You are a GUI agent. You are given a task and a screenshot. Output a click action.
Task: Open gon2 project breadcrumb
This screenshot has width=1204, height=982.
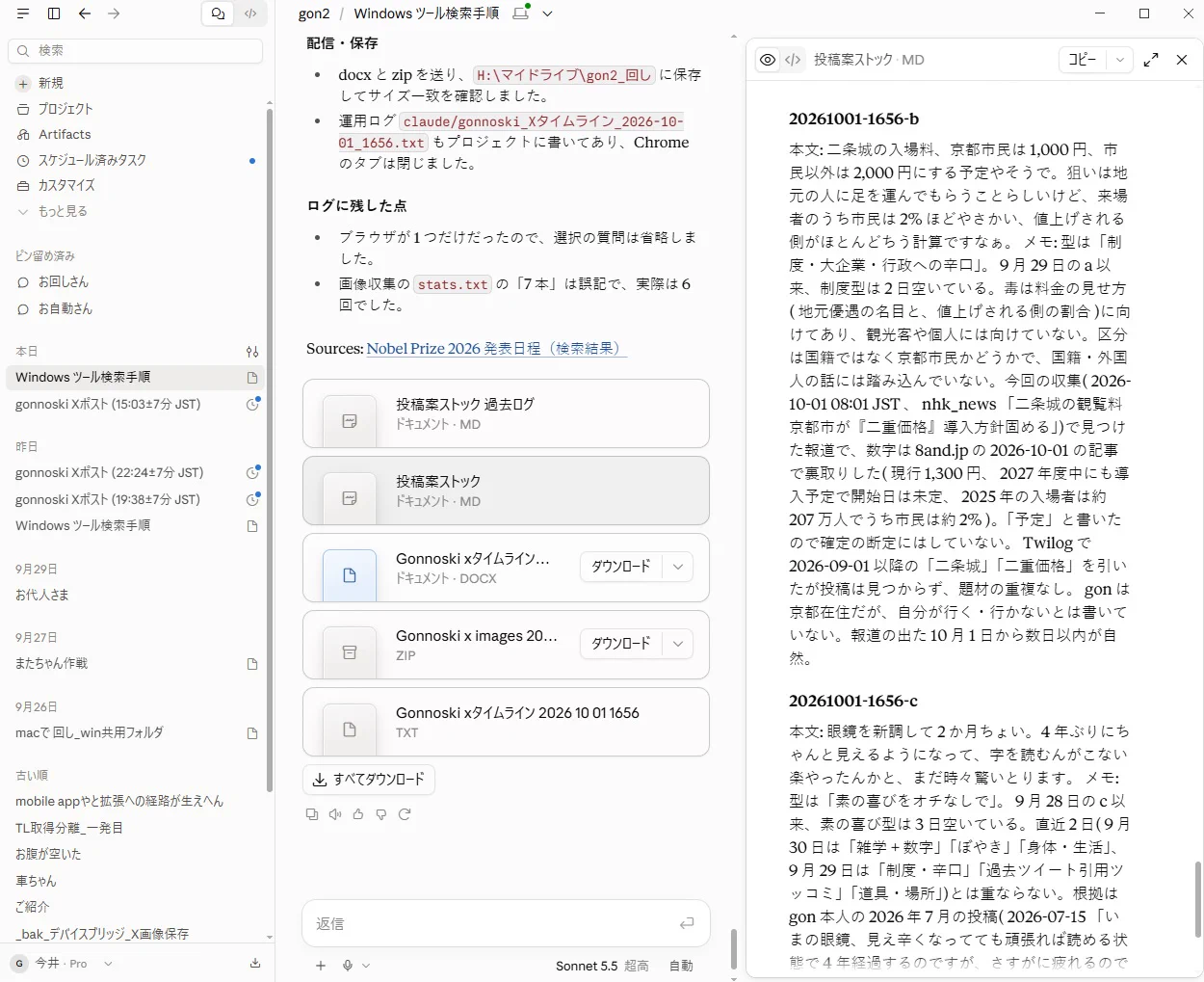pos(314,13)
